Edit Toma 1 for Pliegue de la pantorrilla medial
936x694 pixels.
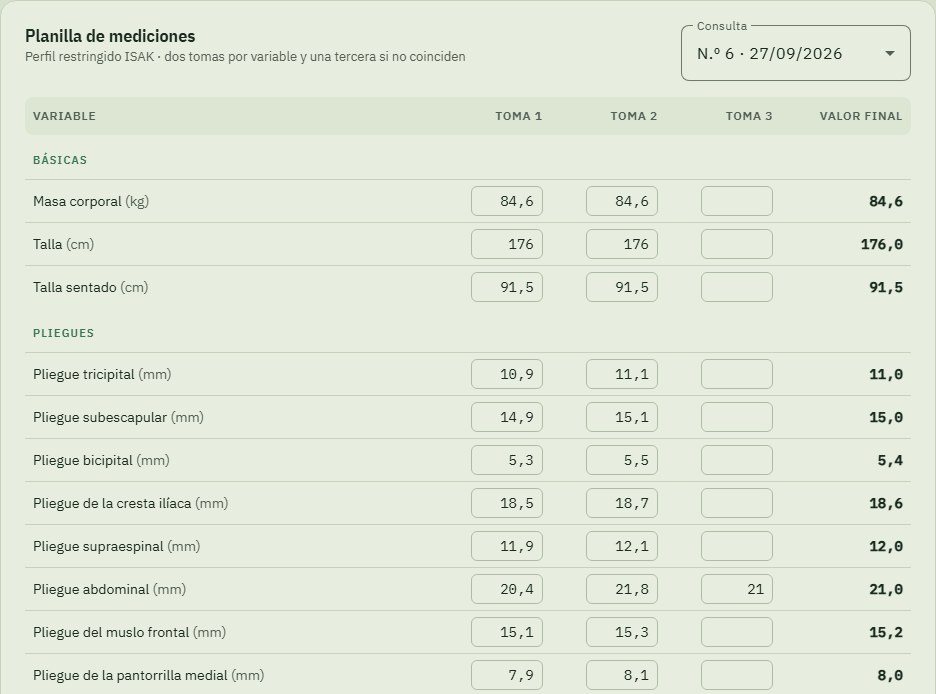click(507, 675)
